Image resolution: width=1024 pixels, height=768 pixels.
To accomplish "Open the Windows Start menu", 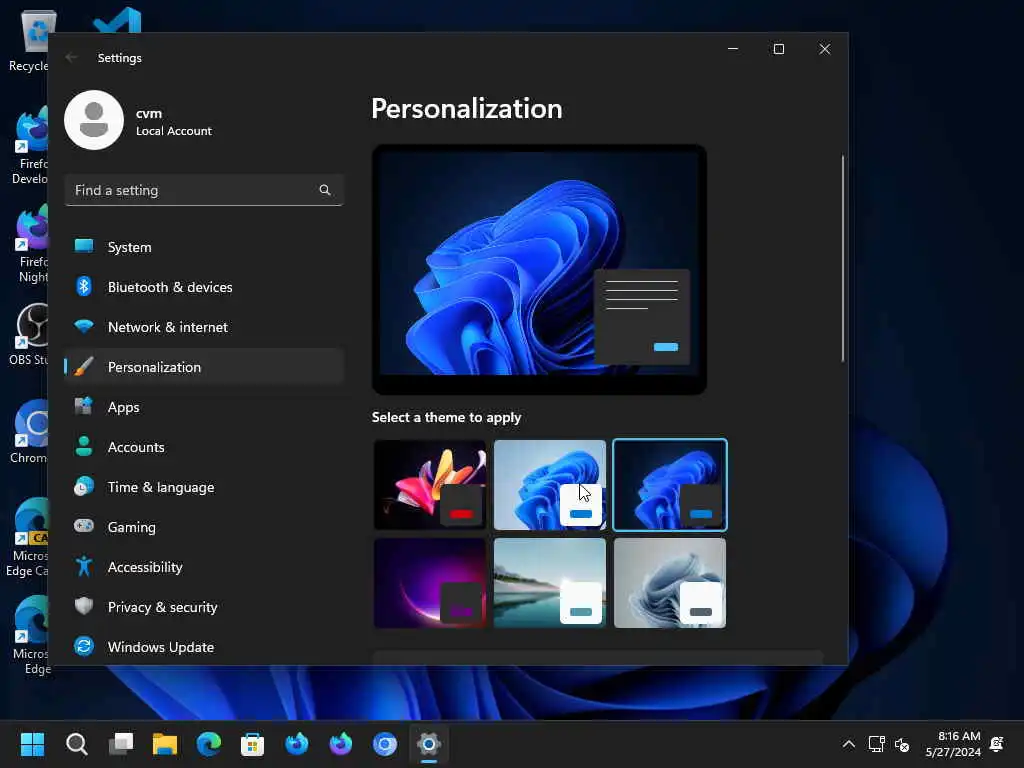I will click(x=33, y=744).
